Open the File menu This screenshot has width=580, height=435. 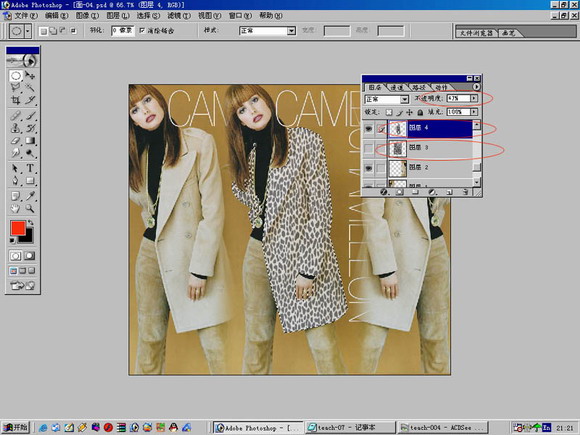[26, 16]
